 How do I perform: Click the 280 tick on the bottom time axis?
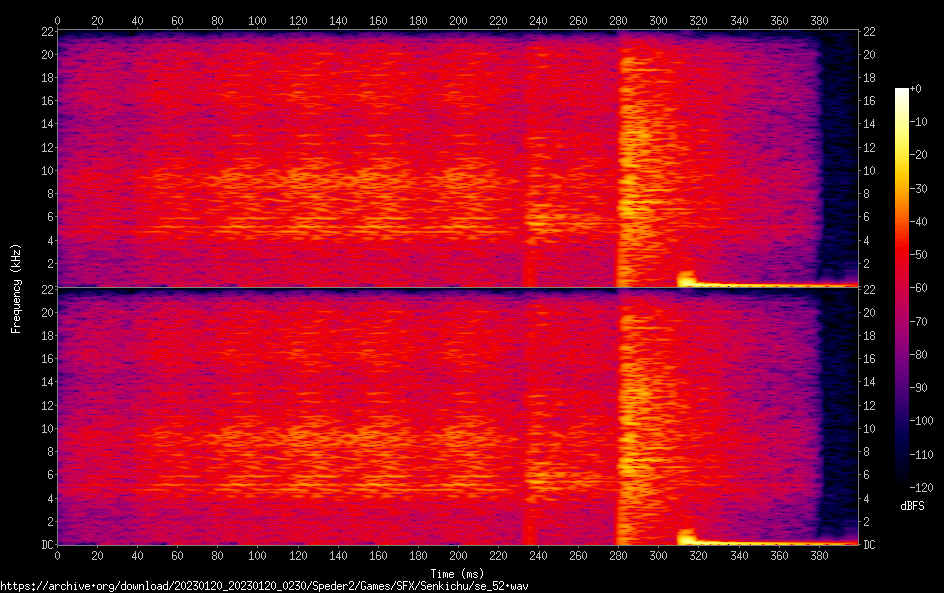click(618, 556)
